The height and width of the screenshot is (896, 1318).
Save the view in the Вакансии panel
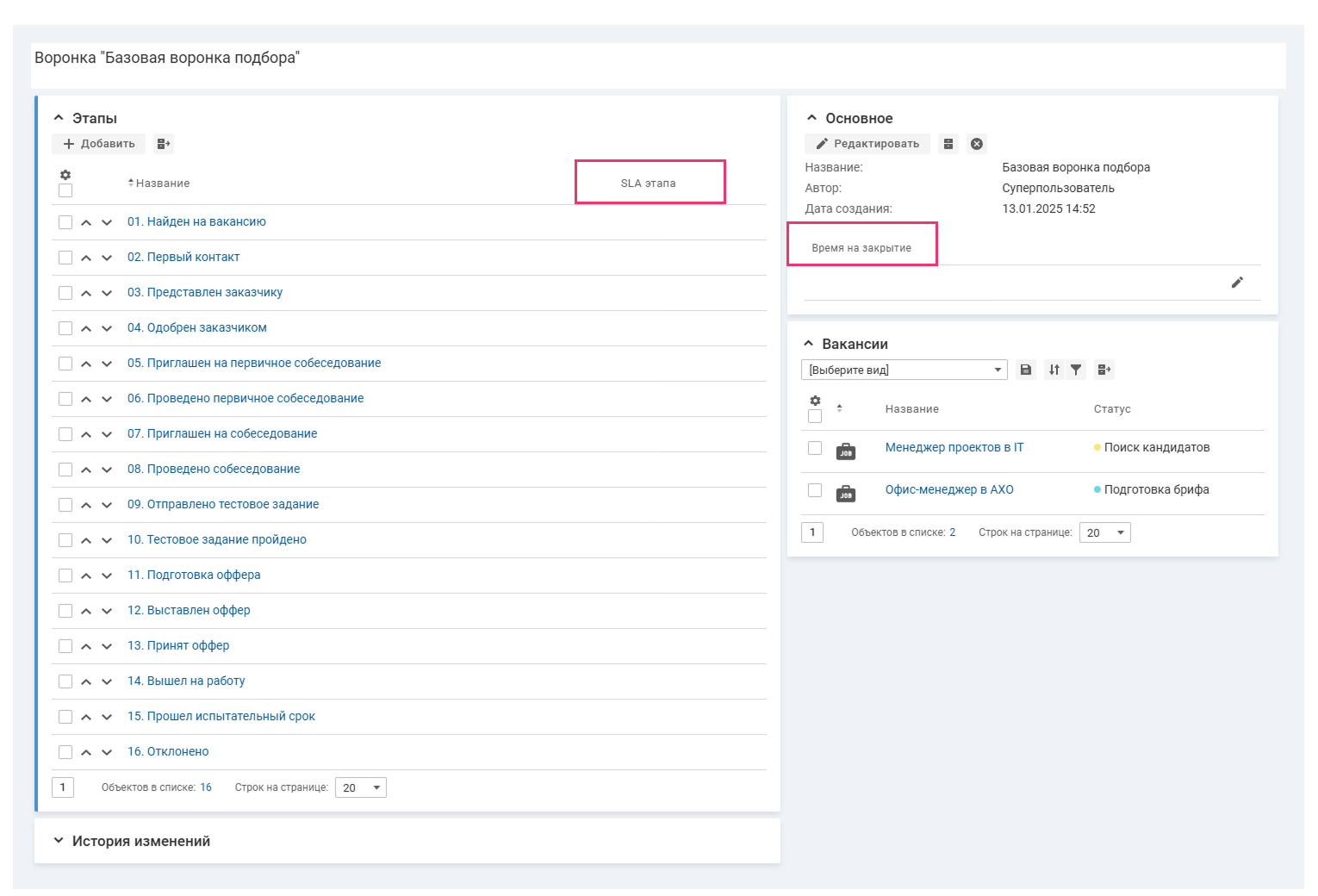1026,370
